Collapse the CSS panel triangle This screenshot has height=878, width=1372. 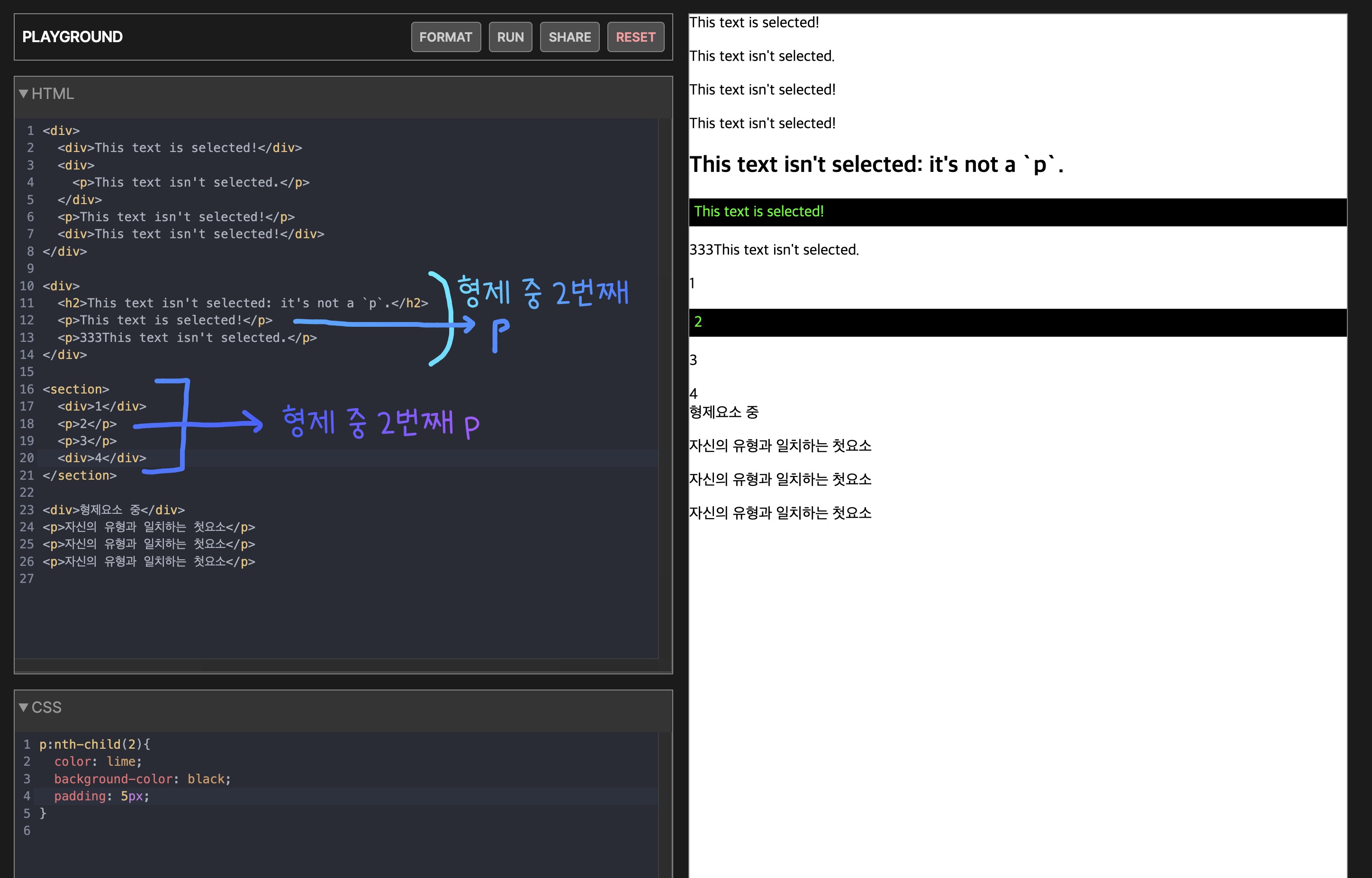coord(23,707)
